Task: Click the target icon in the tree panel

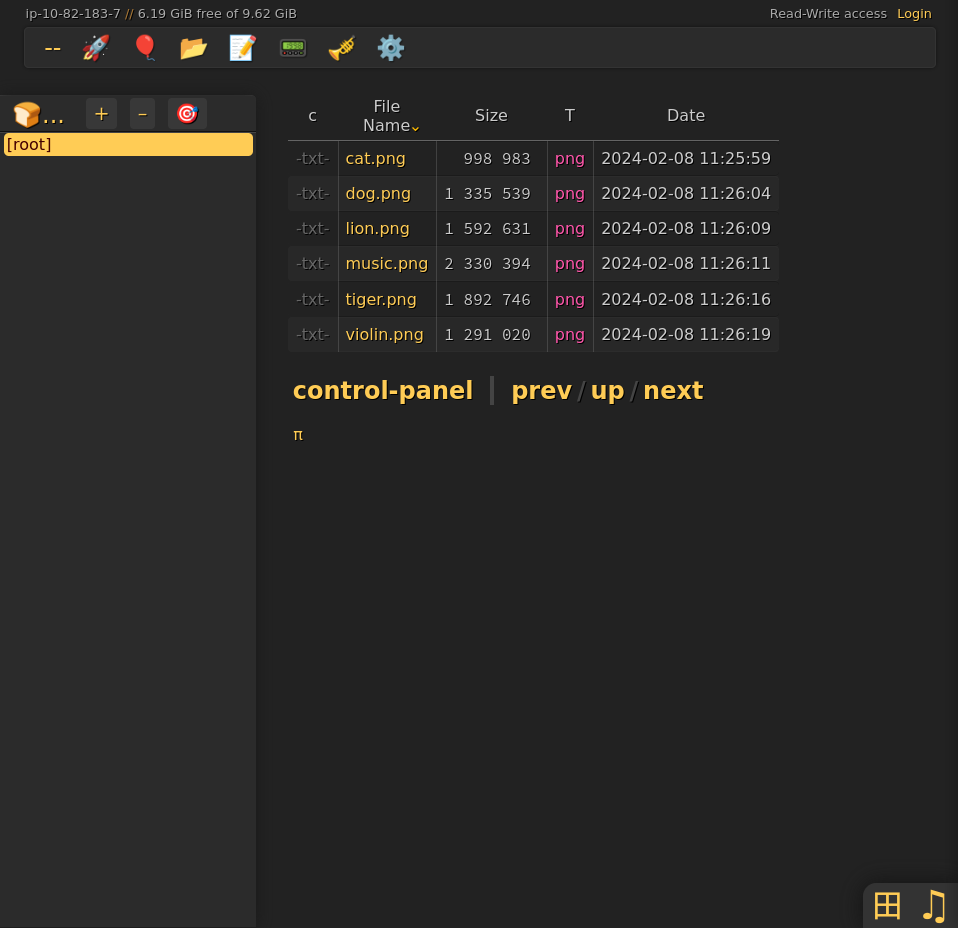Action: [187, 114]
